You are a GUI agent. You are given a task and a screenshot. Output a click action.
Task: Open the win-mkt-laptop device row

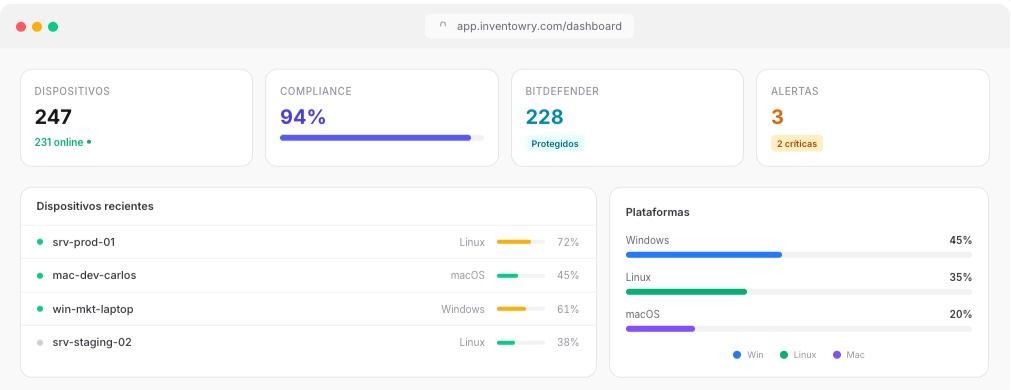pos(308,309)
